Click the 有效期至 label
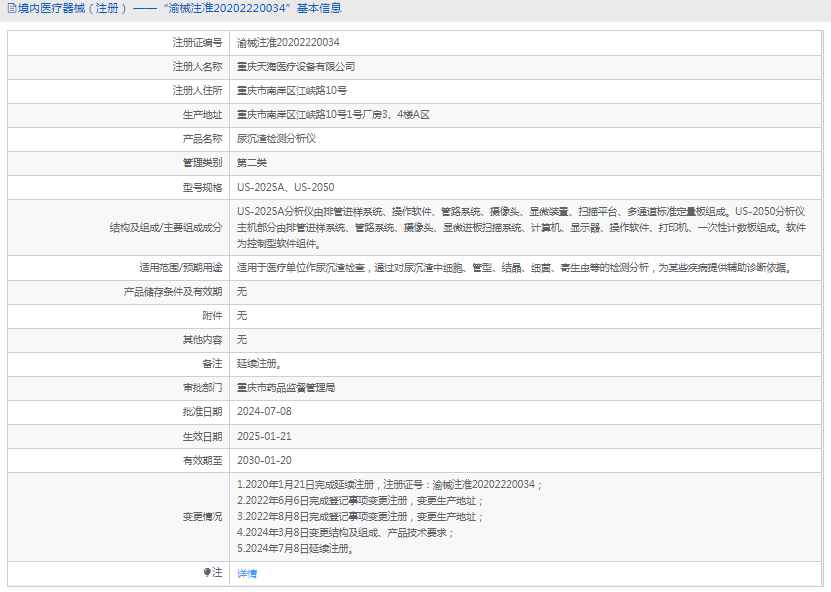 pyautogui.click(x=202, y=461)
